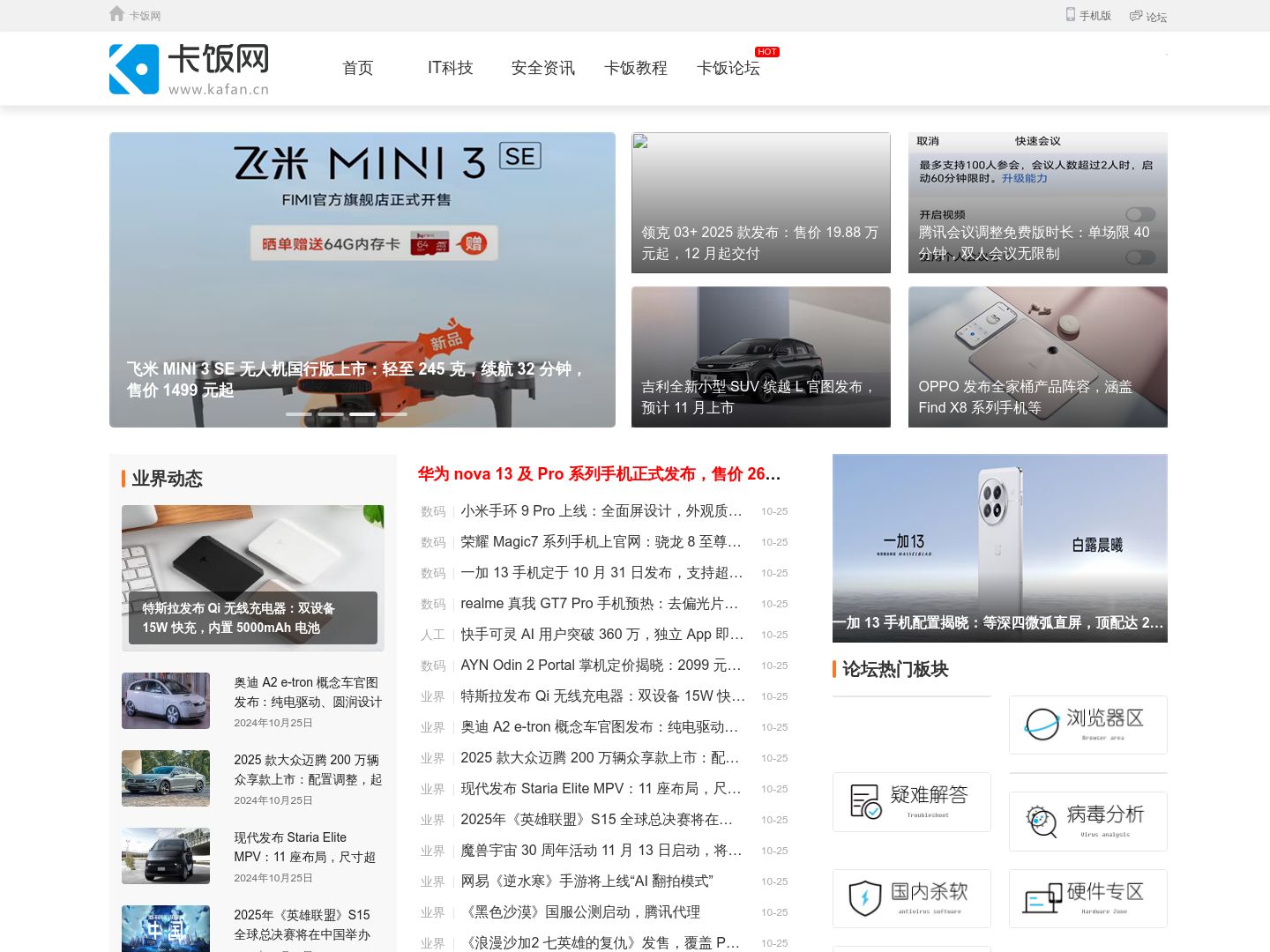Select the fourth carousel indicator dash
1270x952 pixels.
pyautogui.click(x=394, y=413)
